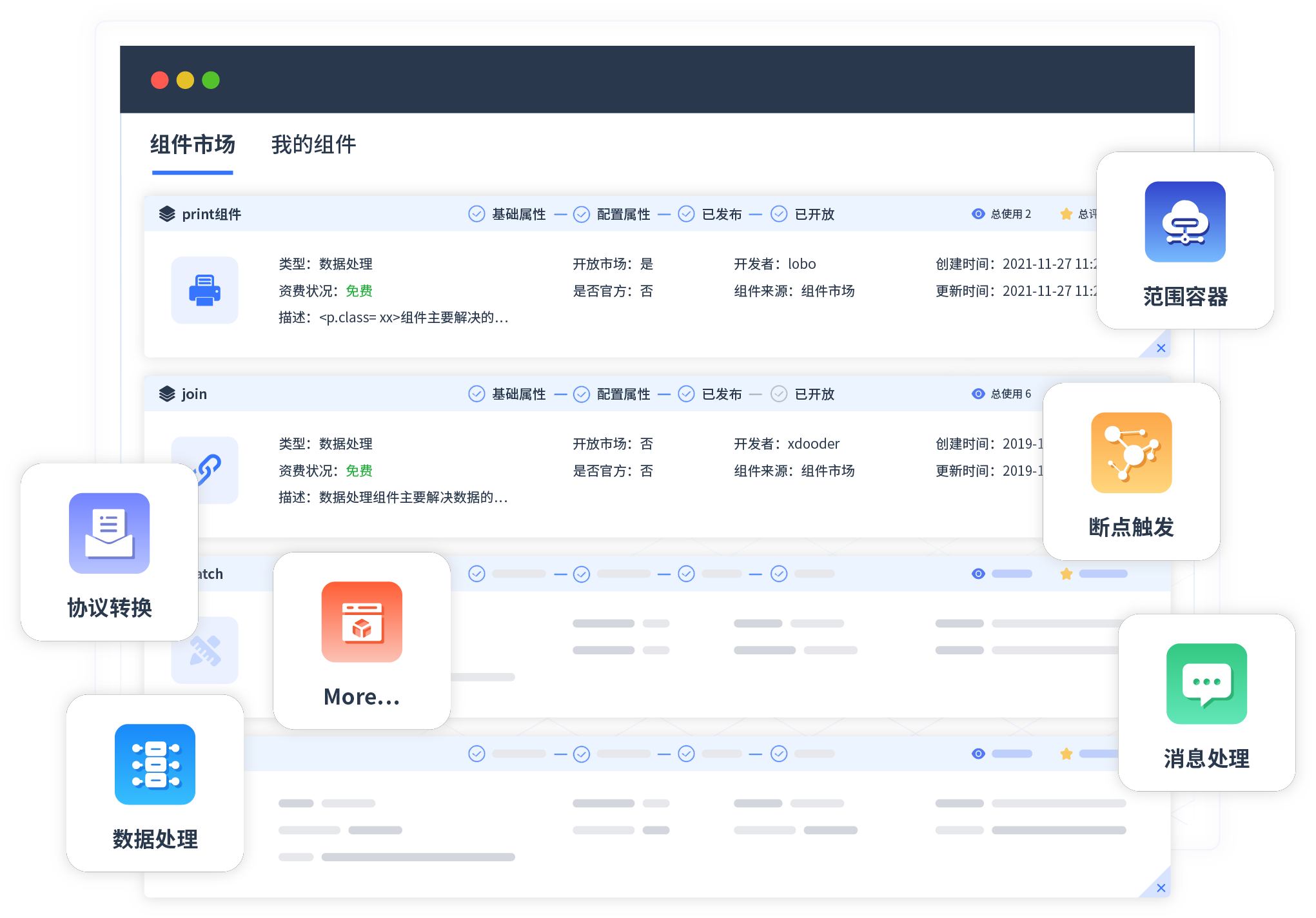Click the 数据处理 blue database icon
Viewport: 1316px width, 918px height.
[x=155, y=764]
